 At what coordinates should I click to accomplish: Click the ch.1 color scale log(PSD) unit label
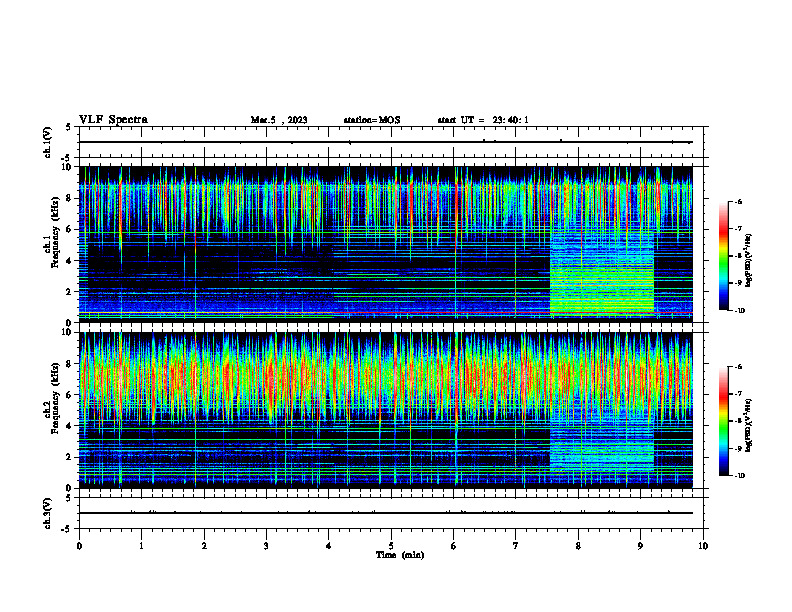[x=749, y=260]
